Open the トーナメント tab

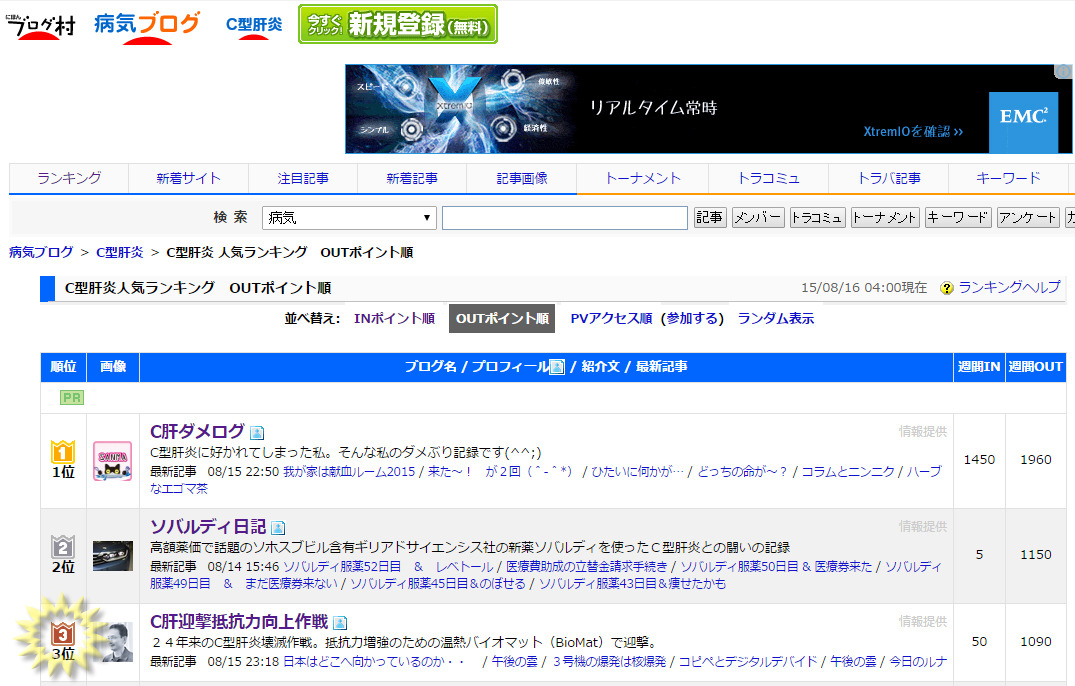(x=642, y=178)
